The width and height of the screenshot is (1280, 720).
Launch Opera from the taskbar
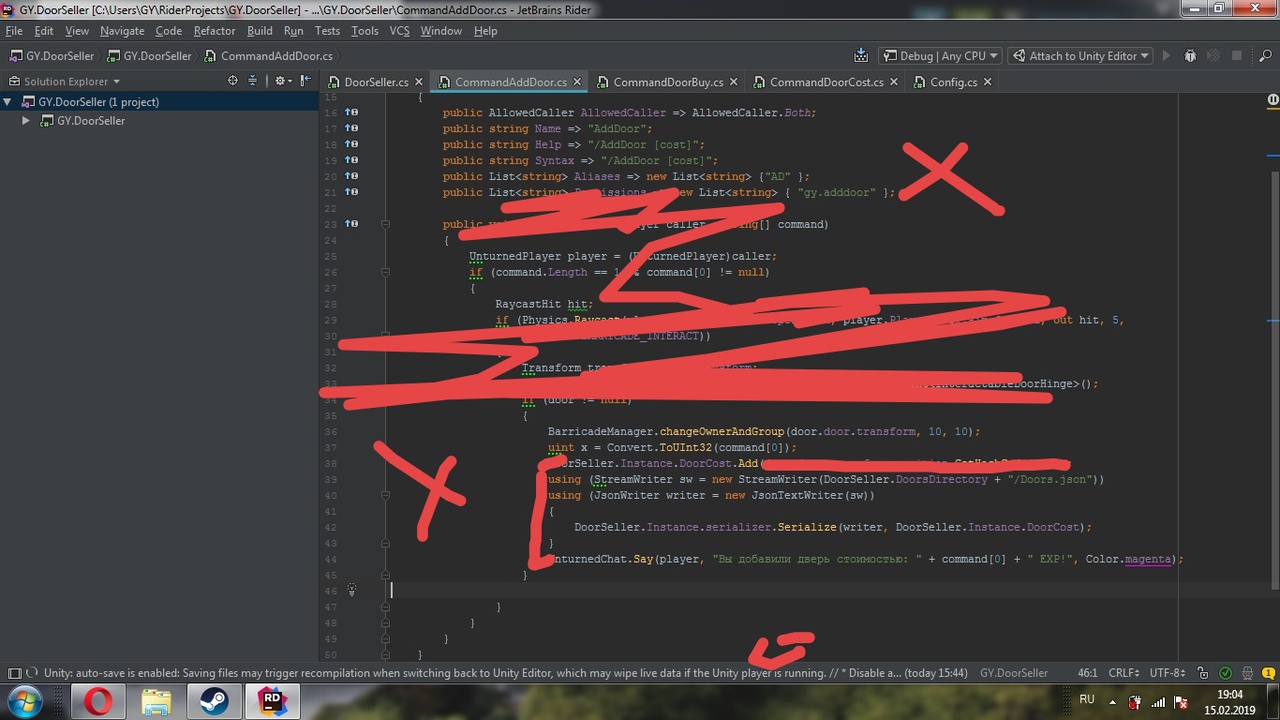coord(98,702)
